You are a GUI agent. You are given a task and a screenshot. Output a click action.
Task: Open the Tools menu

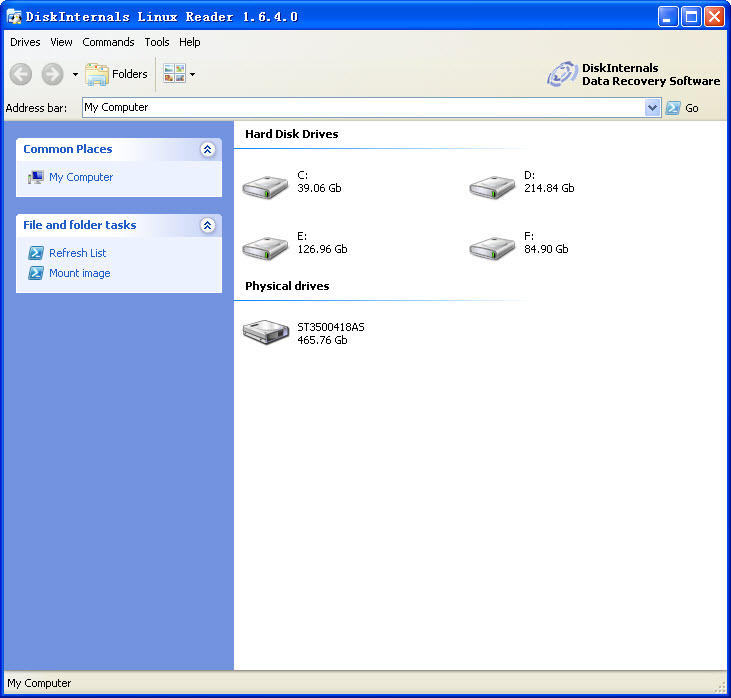[157, 42]
